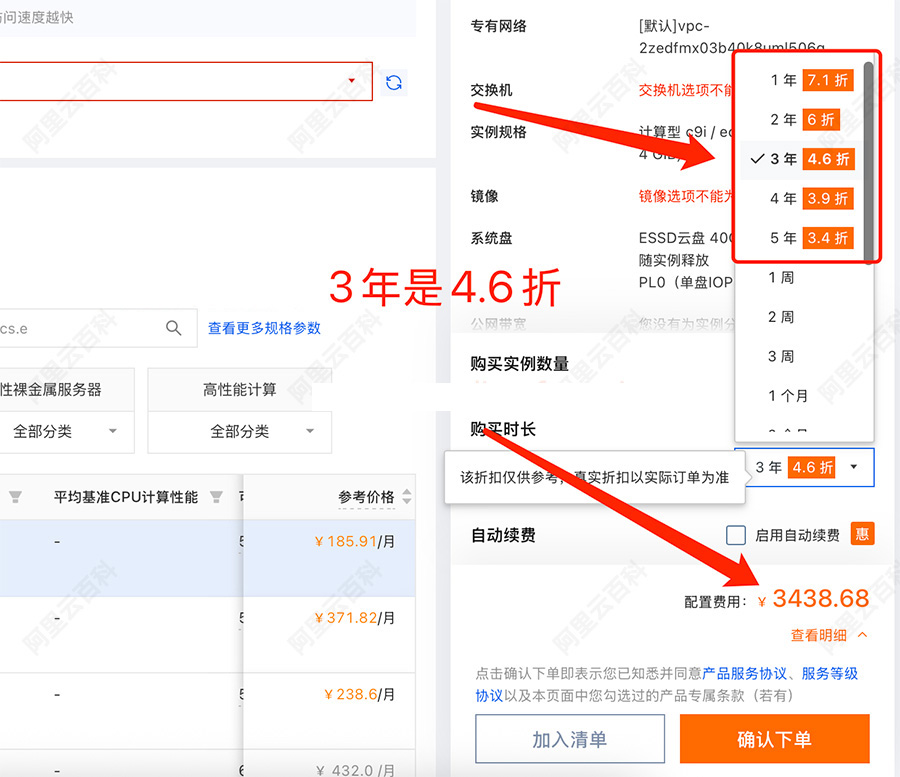900x777 pixels.
Task: Click the 7.1折 discount badge next to 1年
Action: pyautogui.click(x=827, y=80)
